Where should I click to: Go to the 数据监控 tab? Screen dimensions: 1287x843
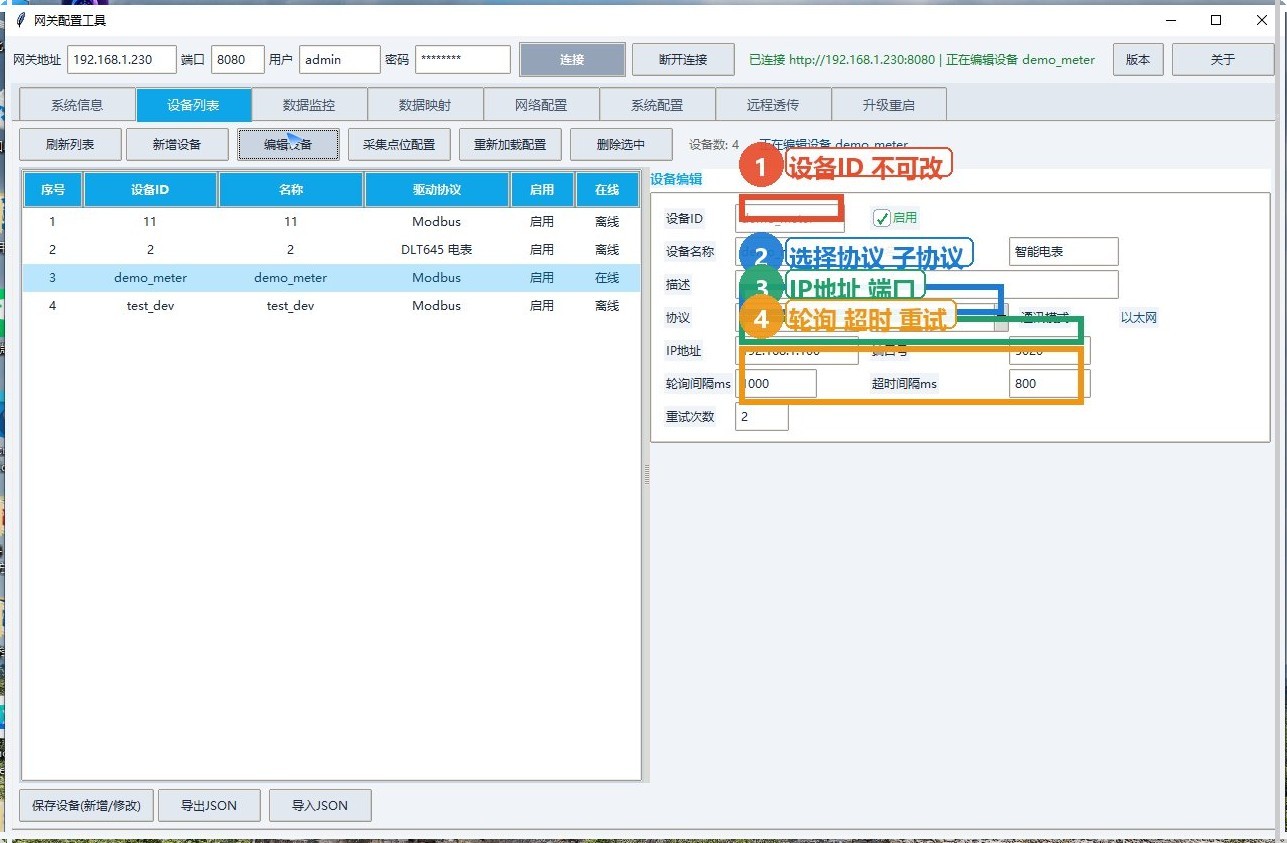[309, 105]
